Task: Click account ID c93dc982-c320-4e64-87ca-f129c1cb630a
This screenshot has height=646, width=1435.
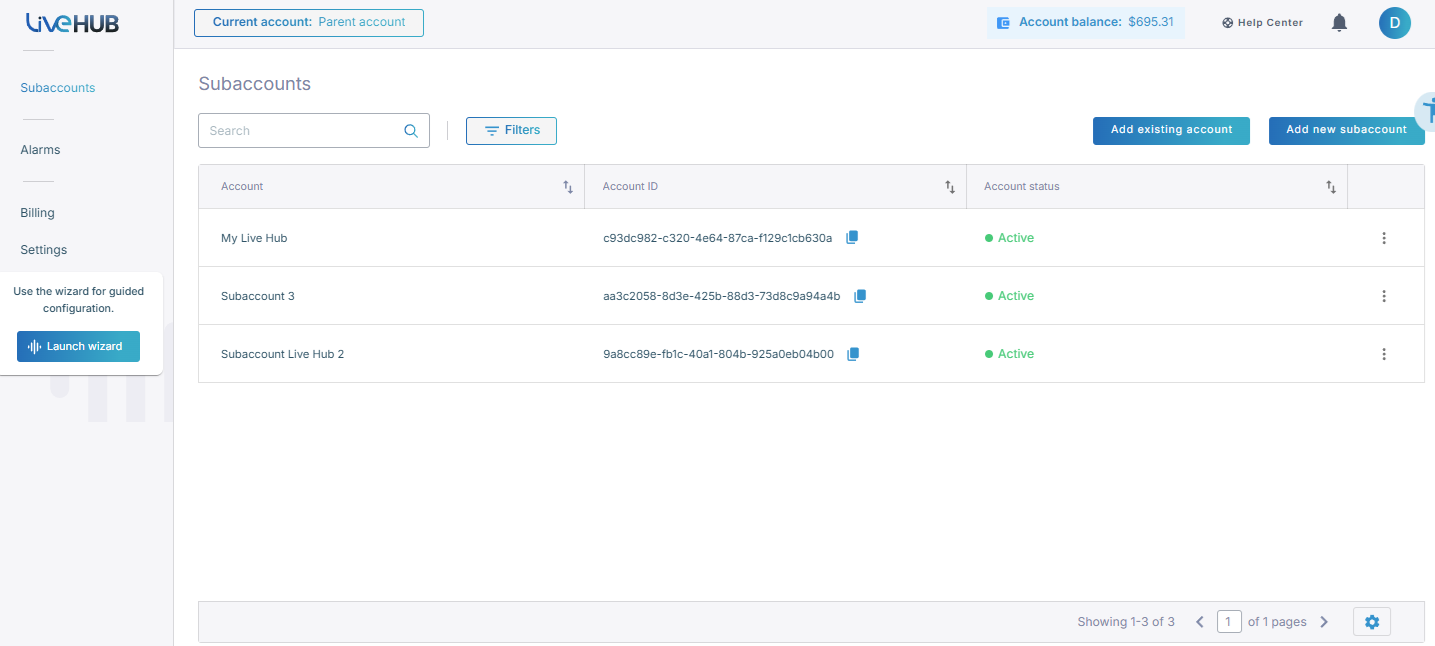Action: 718,238
